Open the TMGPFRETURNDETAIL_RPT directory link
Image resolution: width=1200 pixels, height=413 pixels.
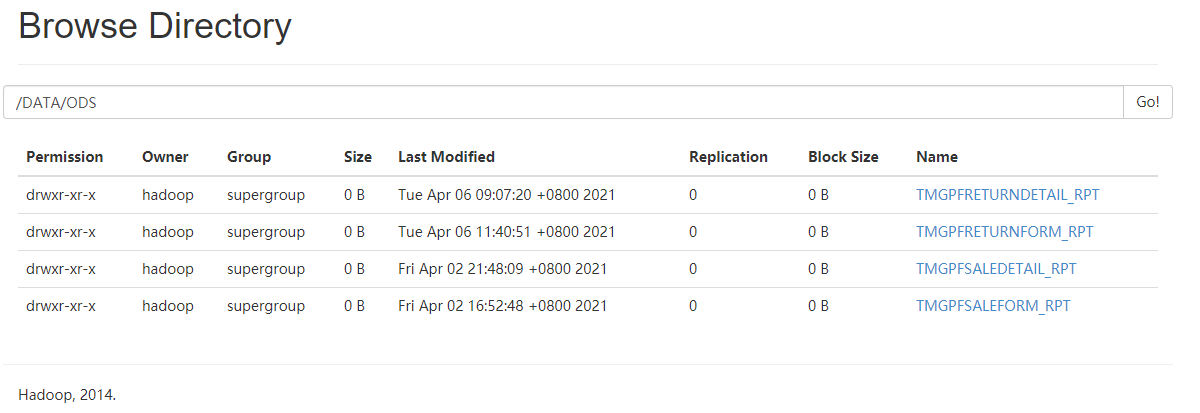(x=1007, y=195)
